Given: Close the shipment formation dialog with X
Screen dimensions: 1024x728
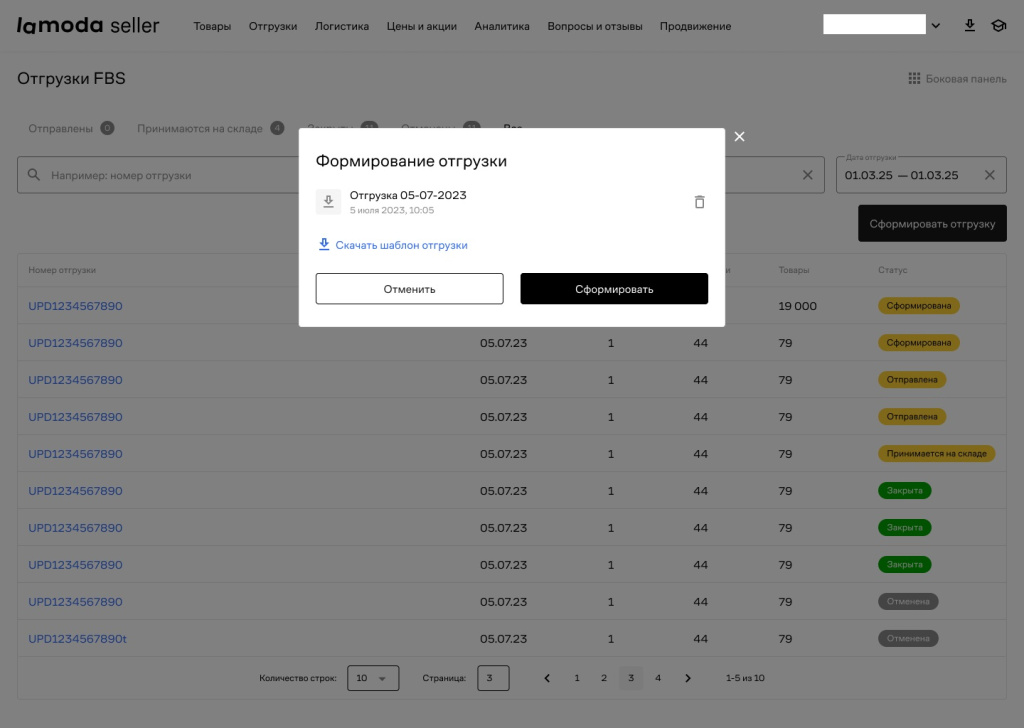Looking at the screenshot, I should [739, 137].
